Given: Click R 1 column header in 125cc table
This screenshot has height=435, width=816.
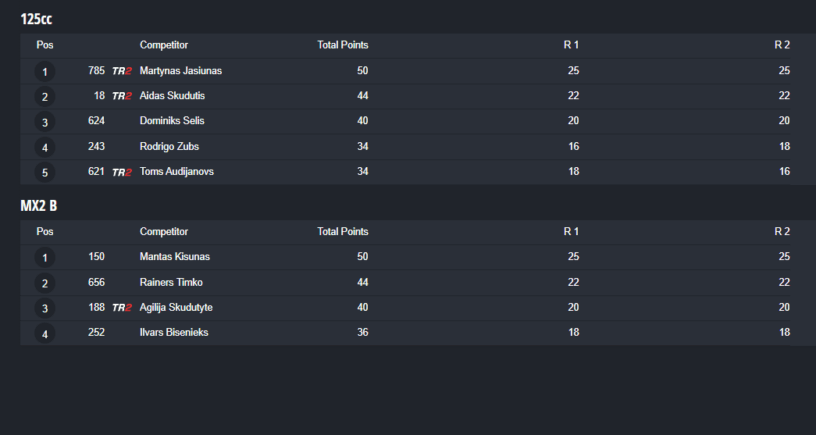Looking at the screenshot, I should (571, 45).
